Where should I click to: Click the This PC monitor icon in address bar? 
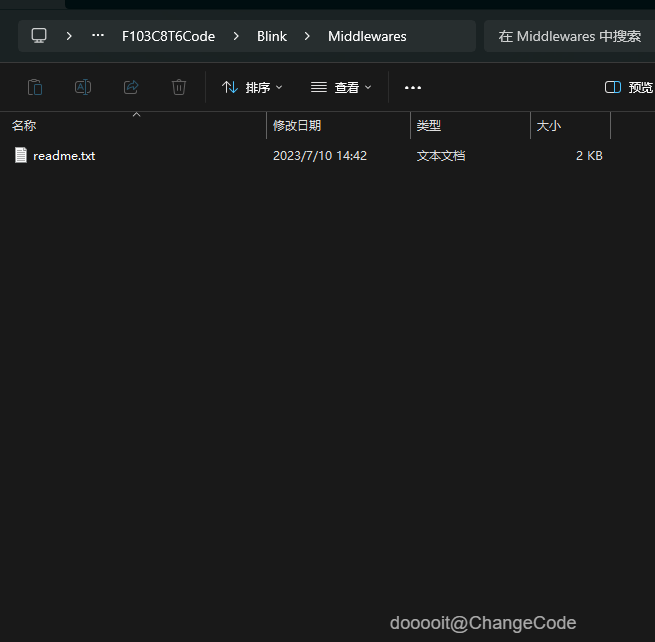coord(39,36)
